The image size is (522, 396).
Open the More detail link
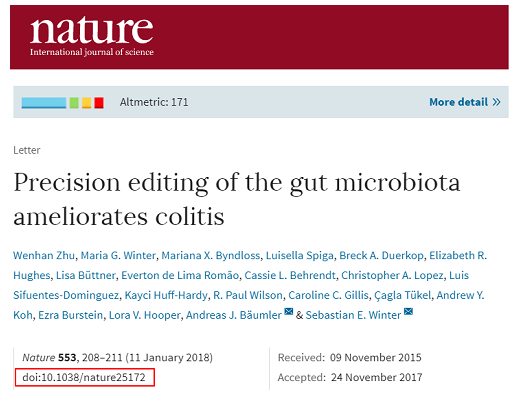click(465, 102)
